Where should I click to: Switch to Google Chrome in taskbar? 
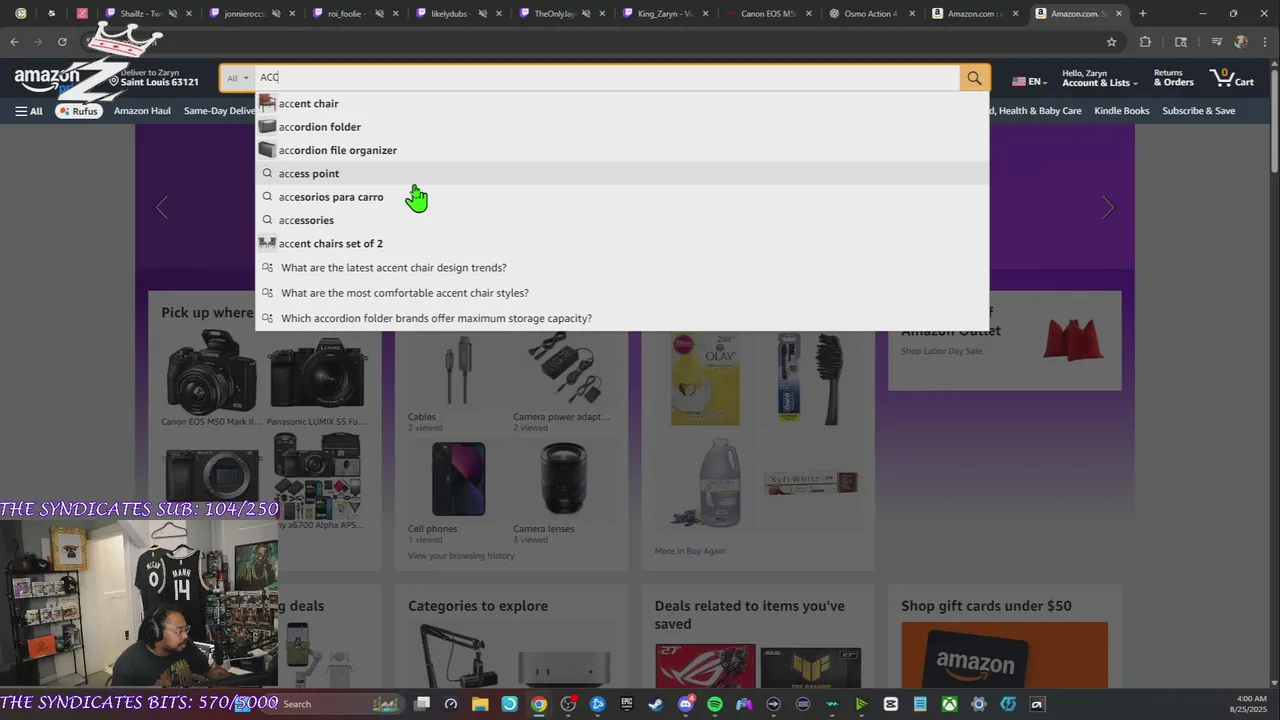[x=539, y=704]
